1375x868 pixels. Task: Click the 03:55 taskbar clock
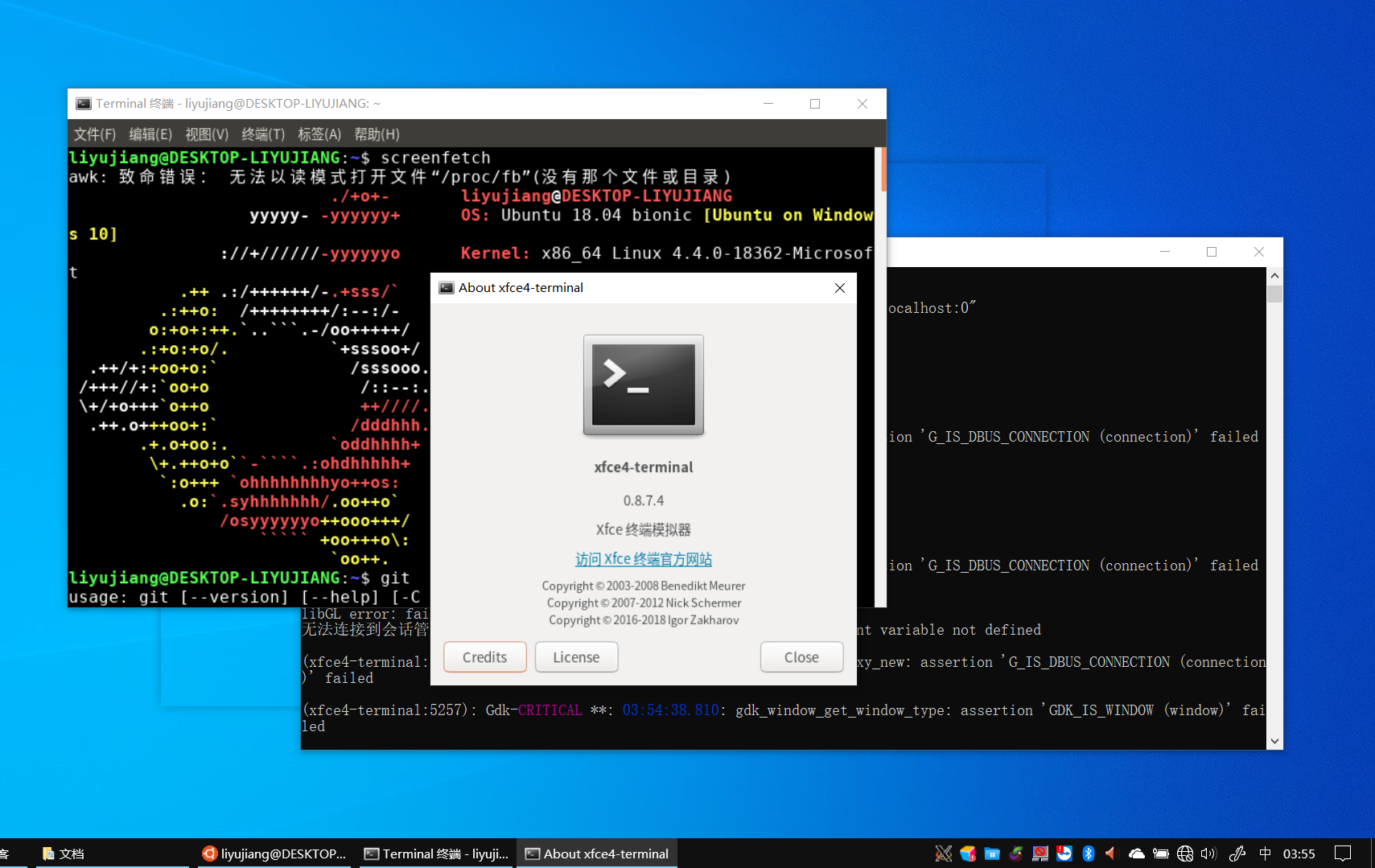coord(1299,854)
